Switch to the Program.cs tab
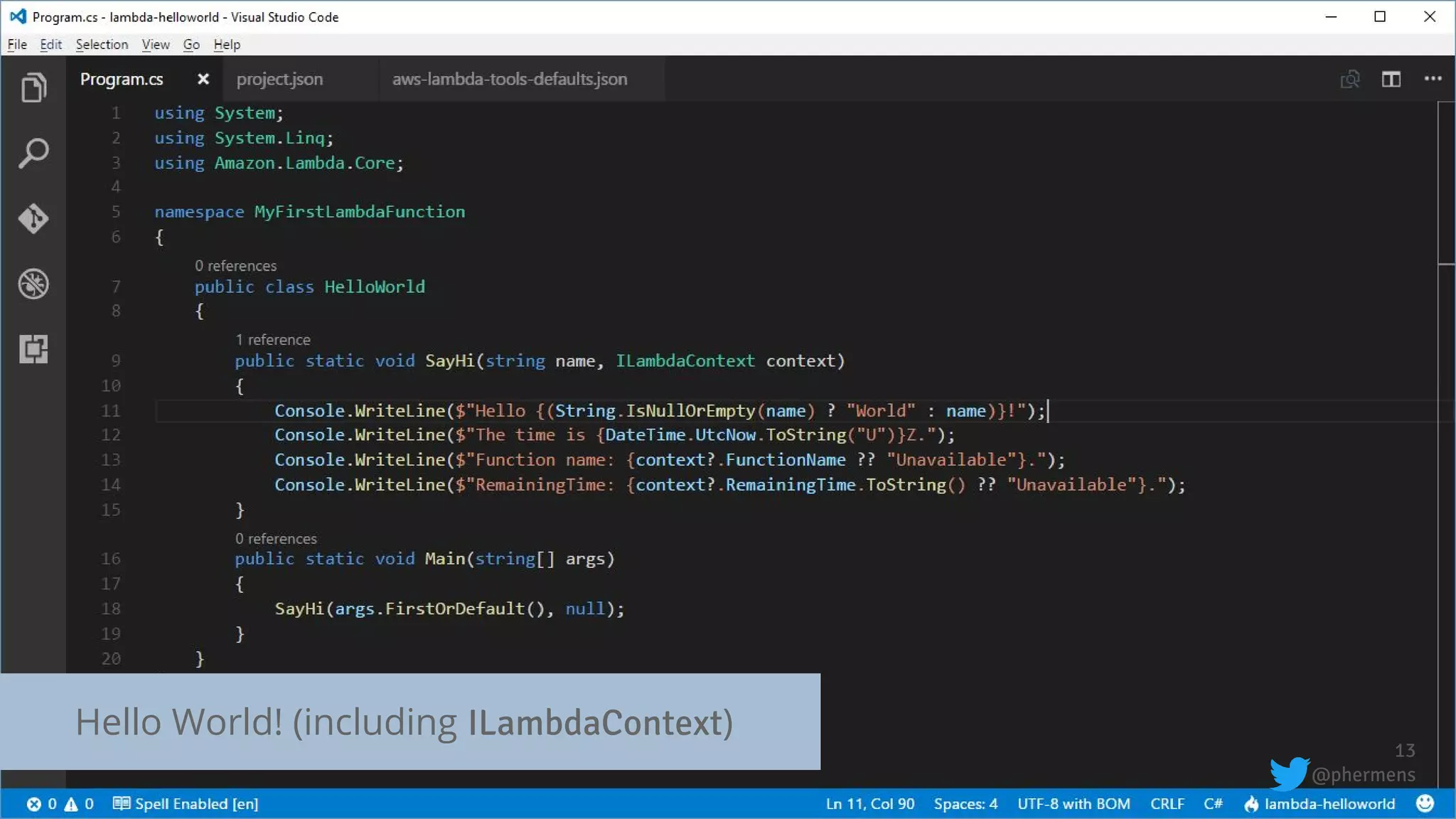Screen dimensions: 1456x819 coord(122,79)
